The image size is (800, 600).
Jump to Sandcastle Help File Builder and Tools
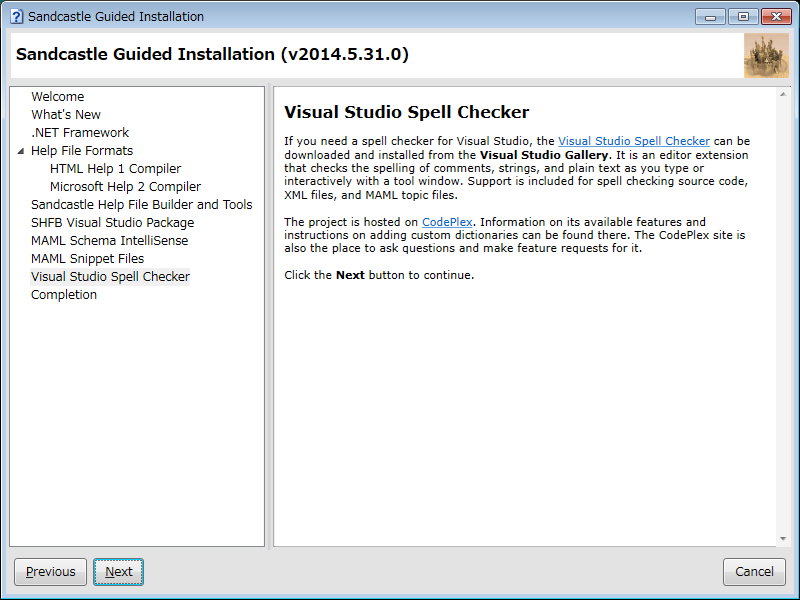click(142, 205)
